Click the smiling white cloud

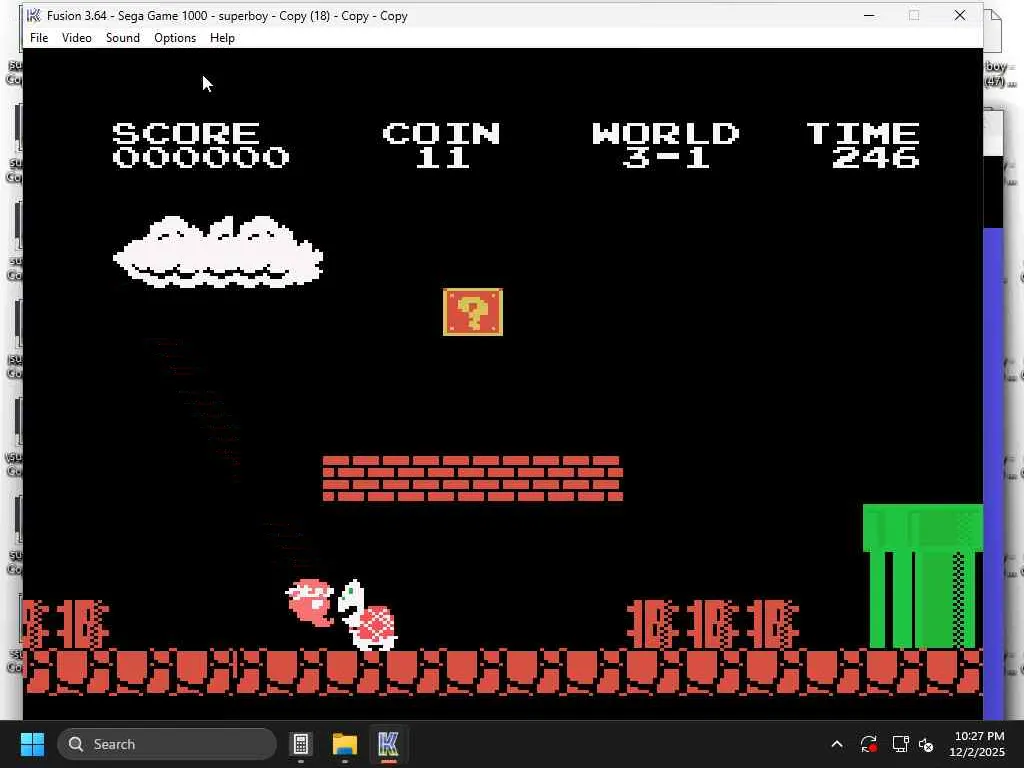(x=218, y=252)
